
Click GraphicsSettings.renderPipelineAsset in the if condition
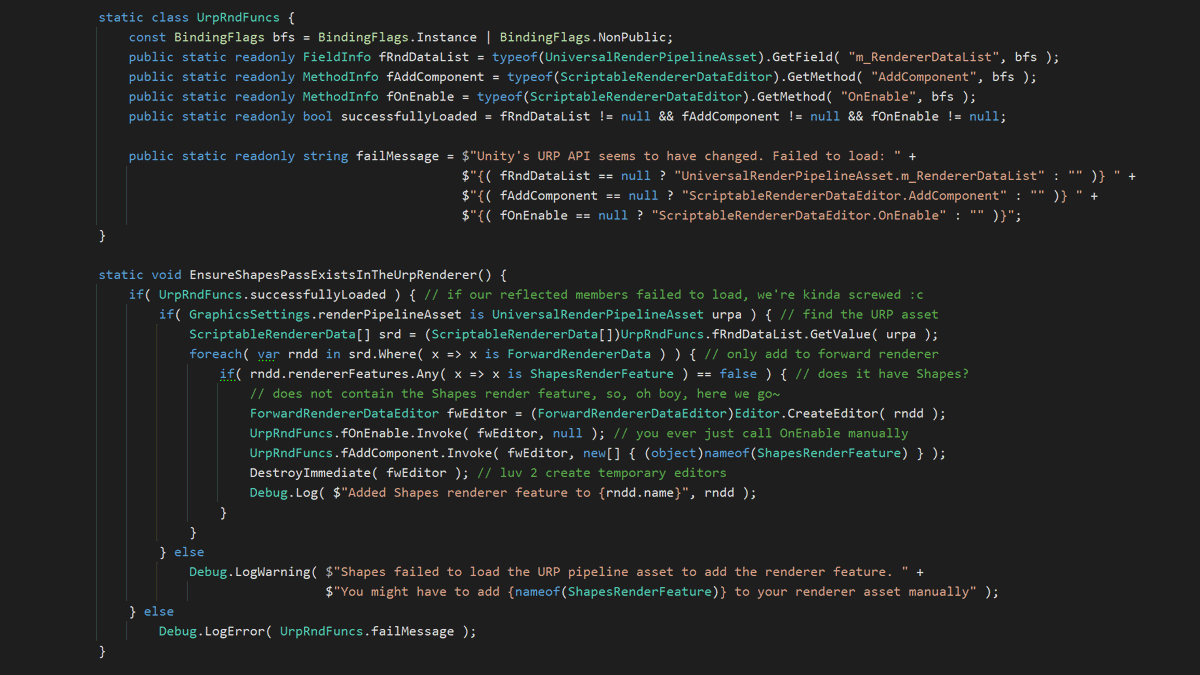(326, 315)
